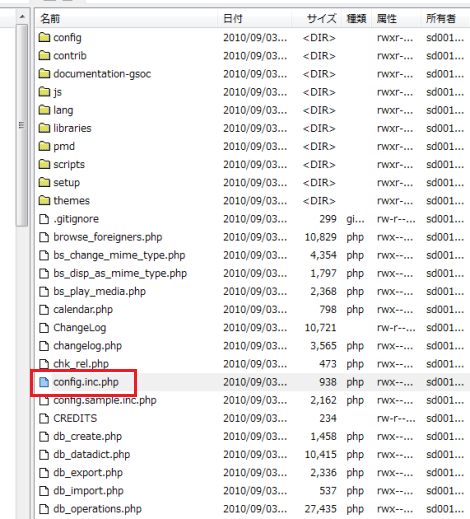
Task: Select the contrib folder icon
Action: tap(44, 55)
